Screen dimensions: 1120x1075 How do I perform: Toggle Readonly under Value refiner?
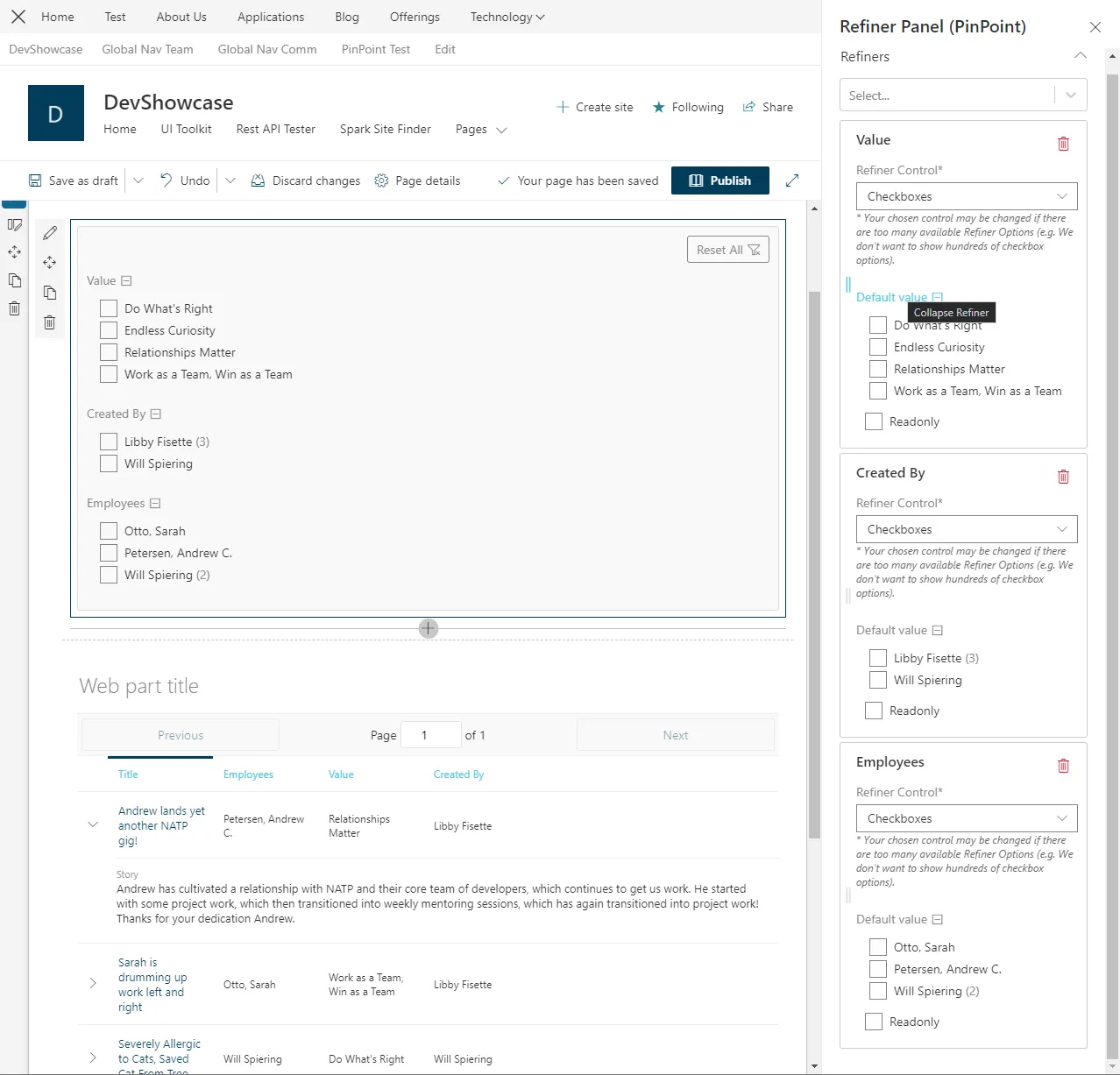tap(874, 421)
